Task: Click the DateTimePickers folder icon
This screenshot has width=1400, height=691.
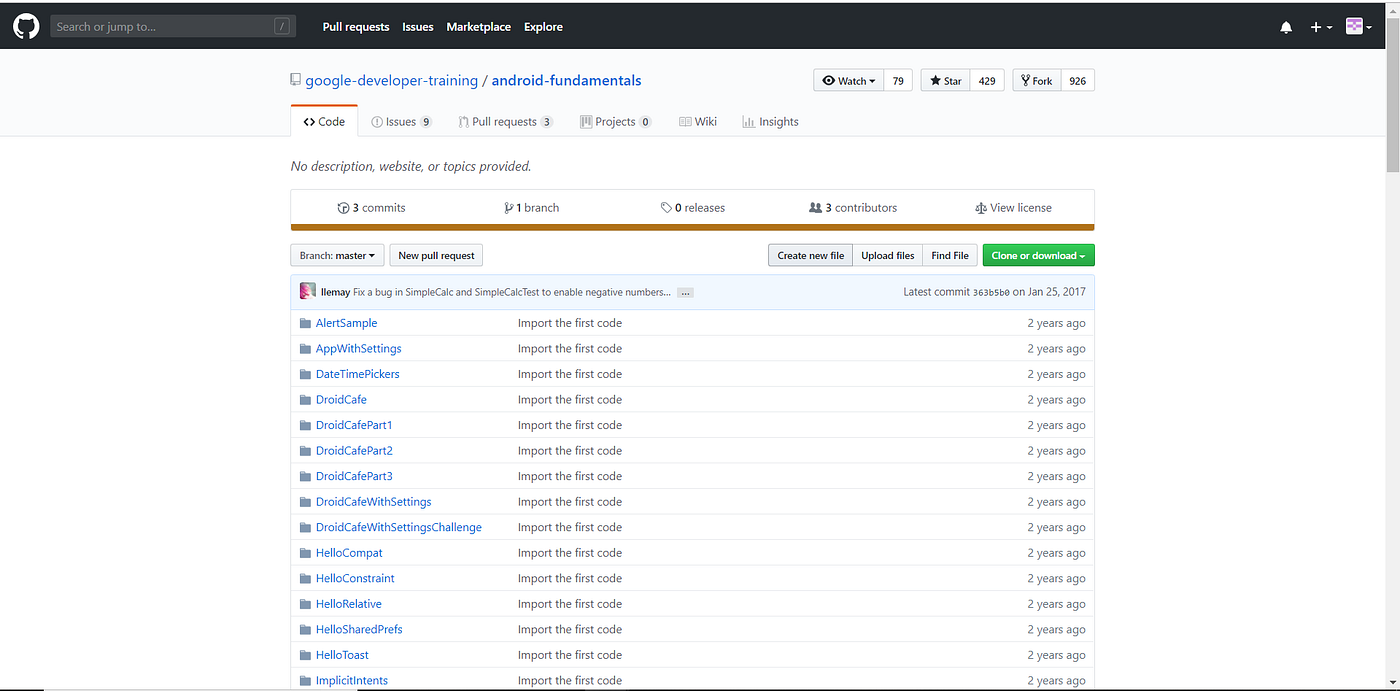Action: (x=306, y=374)
